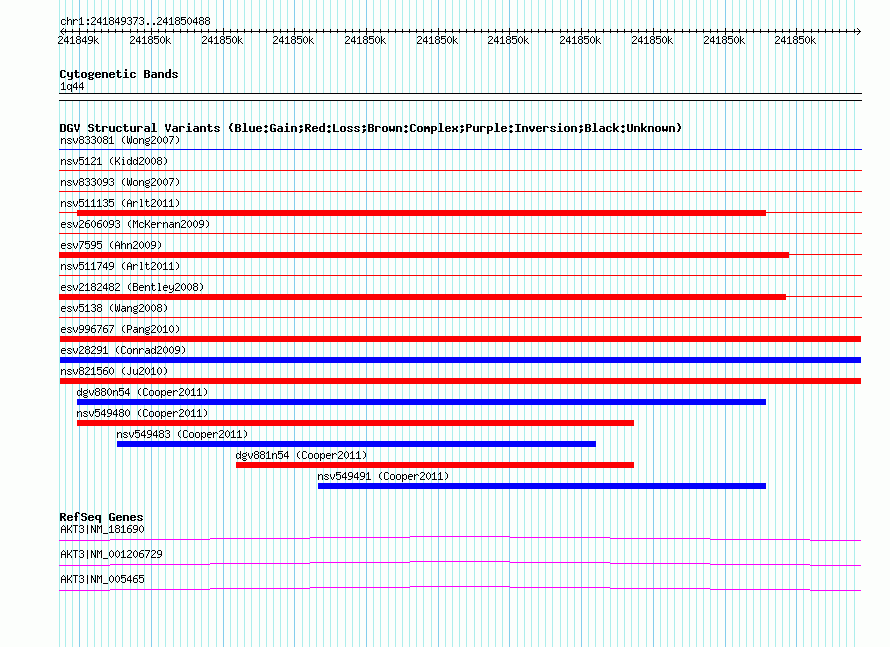
Task: Select the nsv549483 (Cooper2011) blue bar
Action: point(356,444)
